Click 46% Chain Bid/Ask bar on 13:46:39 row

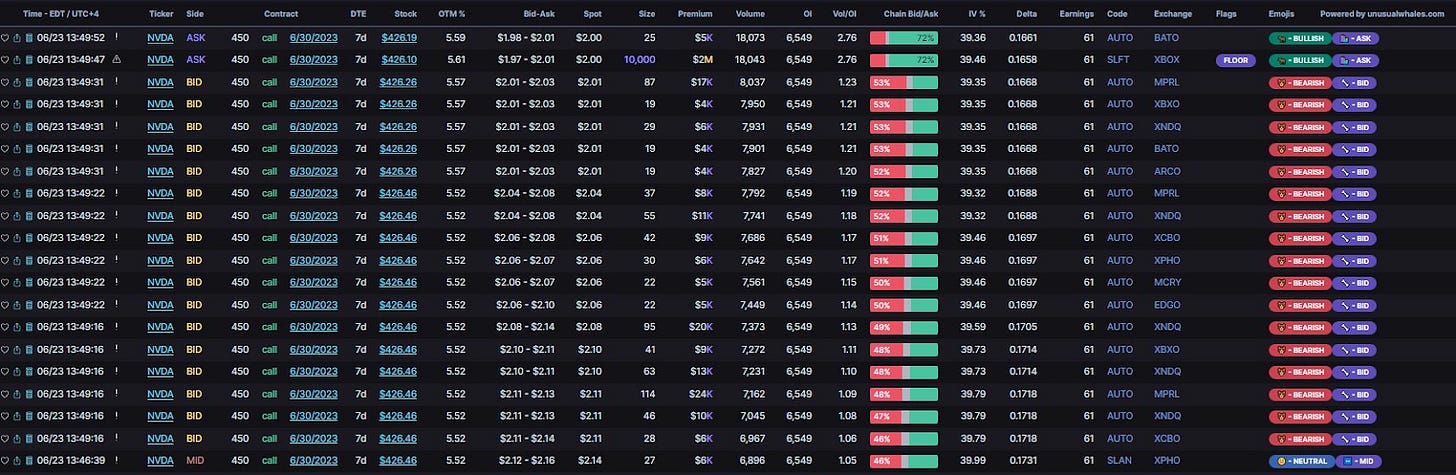tap(904, 460)
